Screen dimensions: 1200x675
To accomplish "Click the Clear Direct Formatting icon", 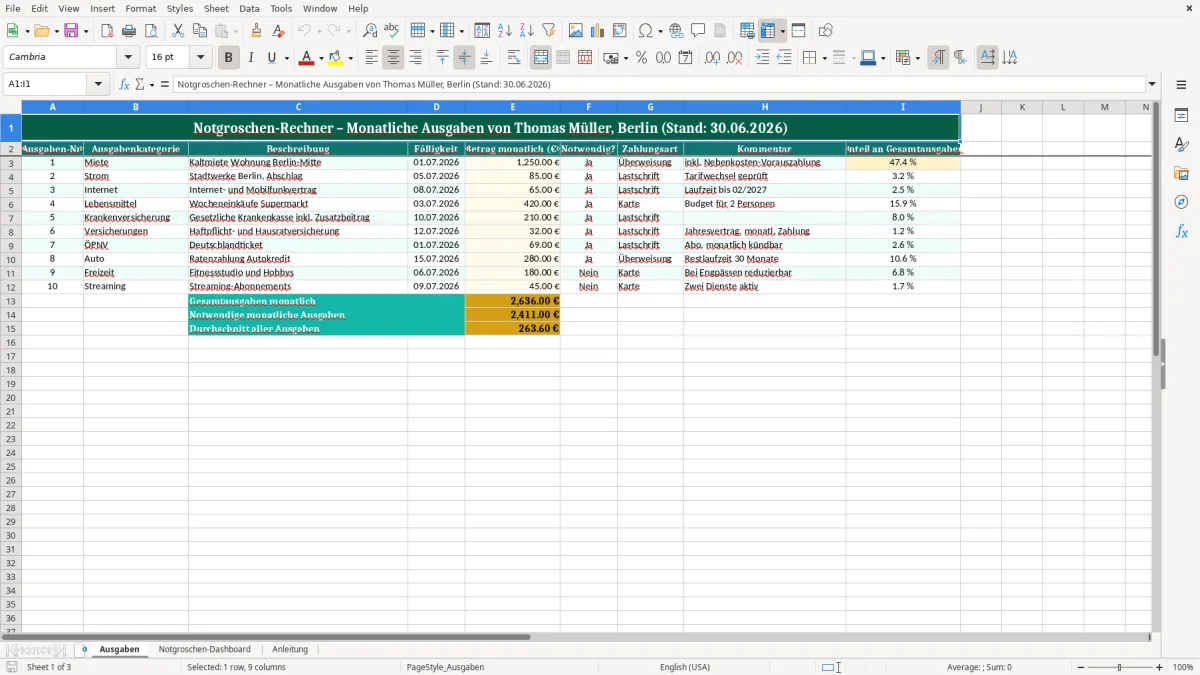I will coord(281,31).
